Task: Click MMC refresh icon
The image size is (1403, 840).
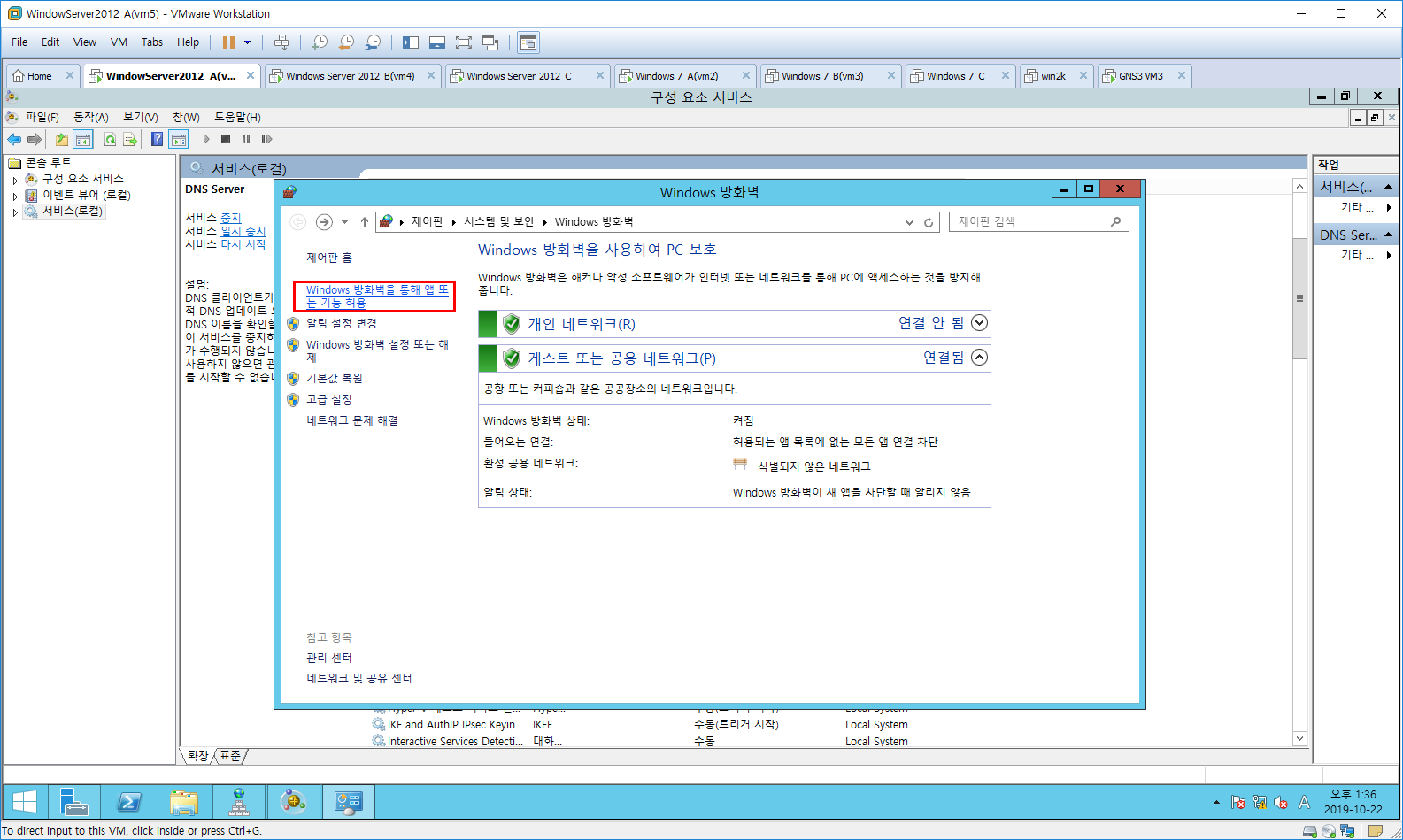Action: tap(110, 139)
